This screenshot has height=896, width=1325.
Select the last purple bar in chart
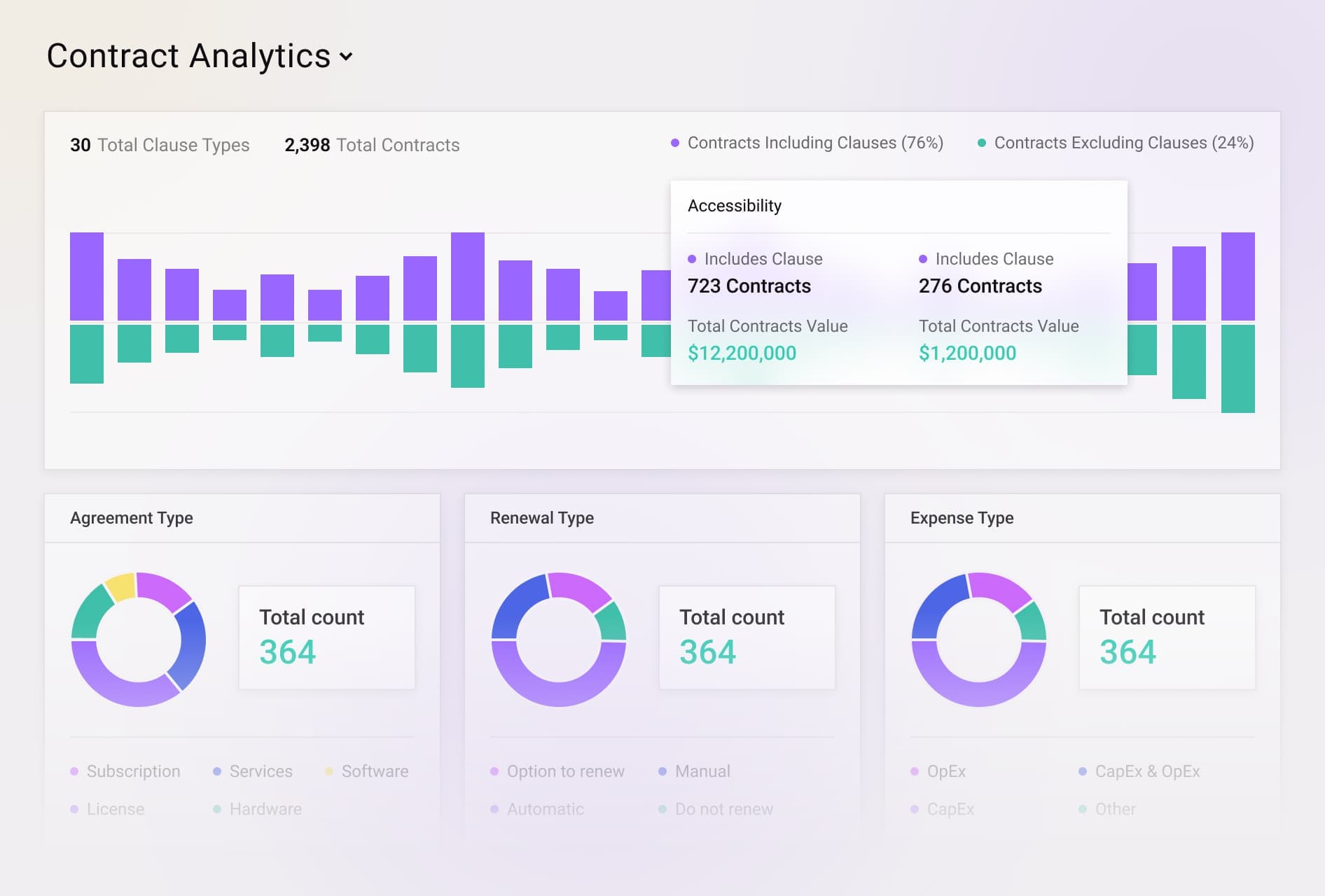point(1238,276)
